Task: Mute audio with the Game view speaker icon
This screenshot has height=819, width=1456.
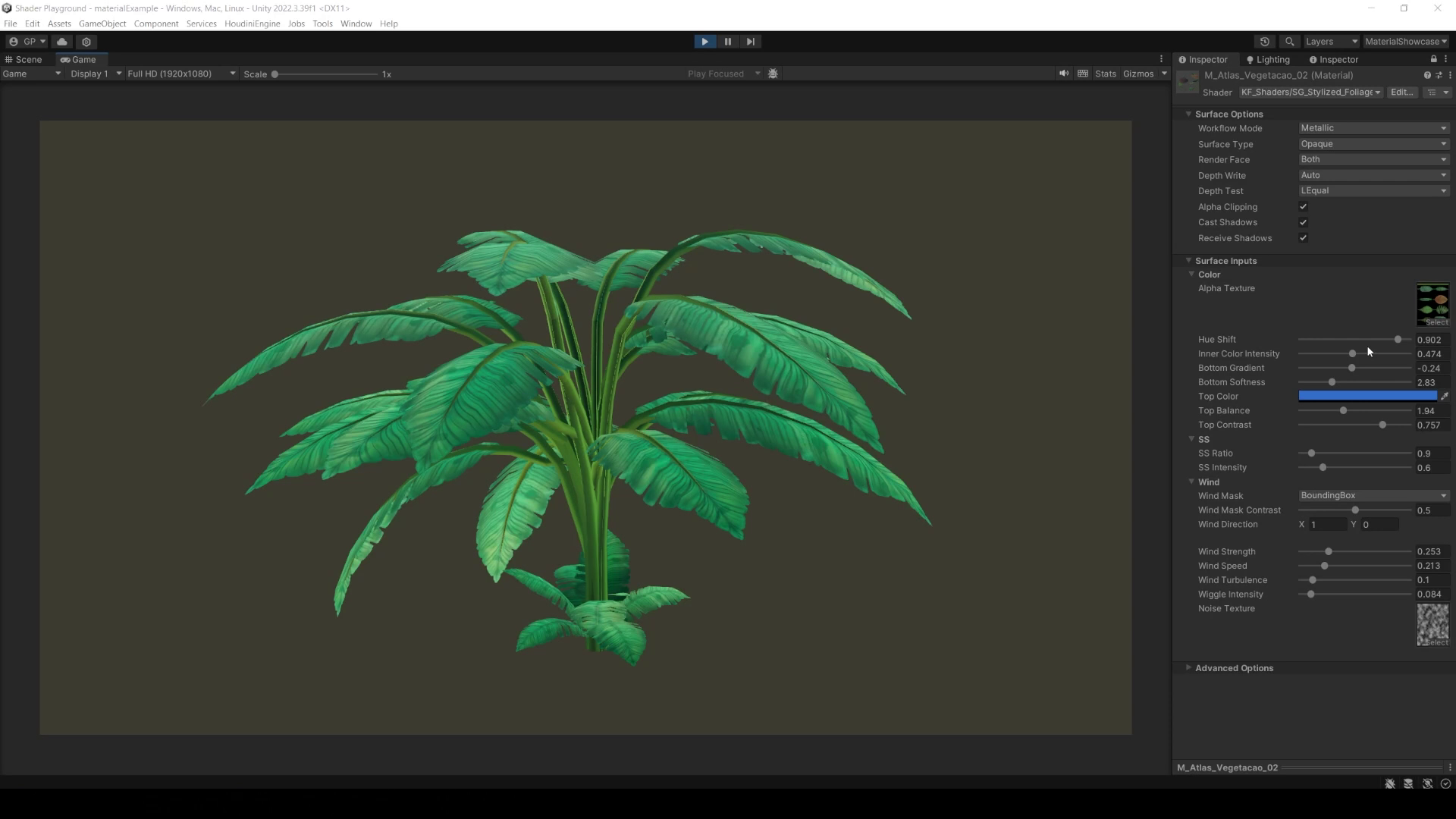Action: coord(1063,74)
